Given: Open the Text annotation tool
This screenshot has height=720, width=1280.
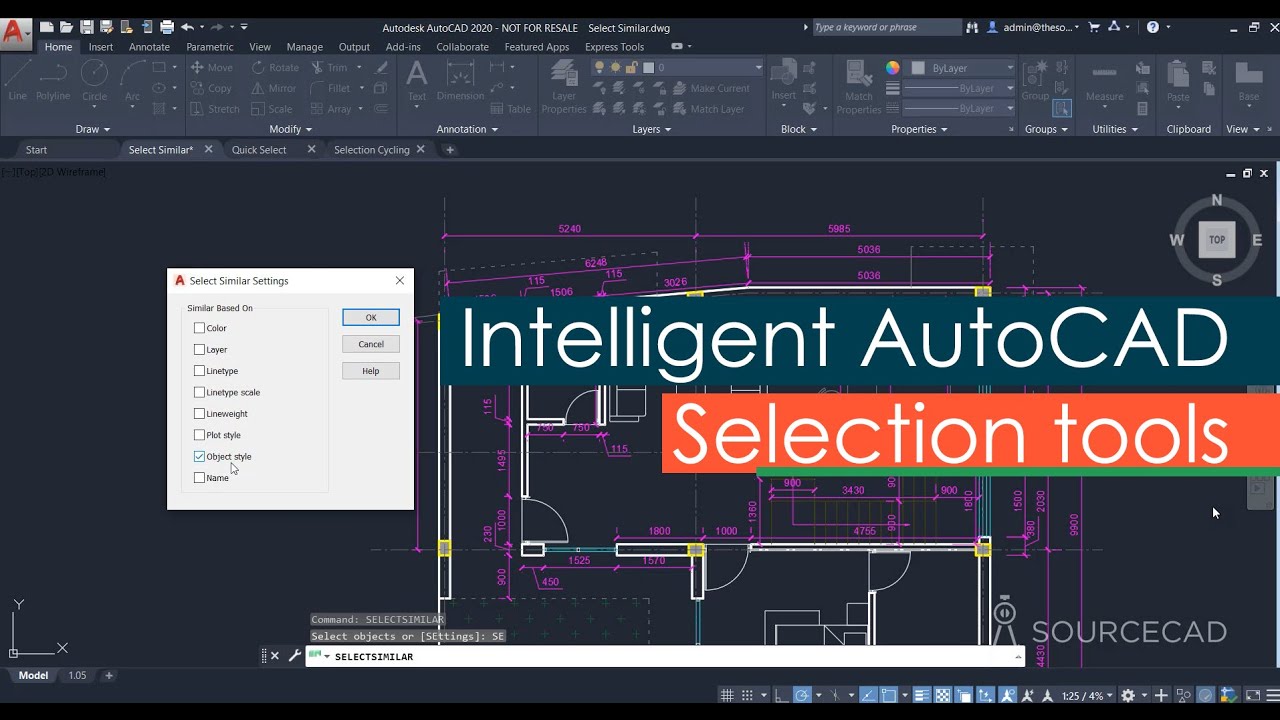Looking at the screenshot, I should click(x=417, y=80).
